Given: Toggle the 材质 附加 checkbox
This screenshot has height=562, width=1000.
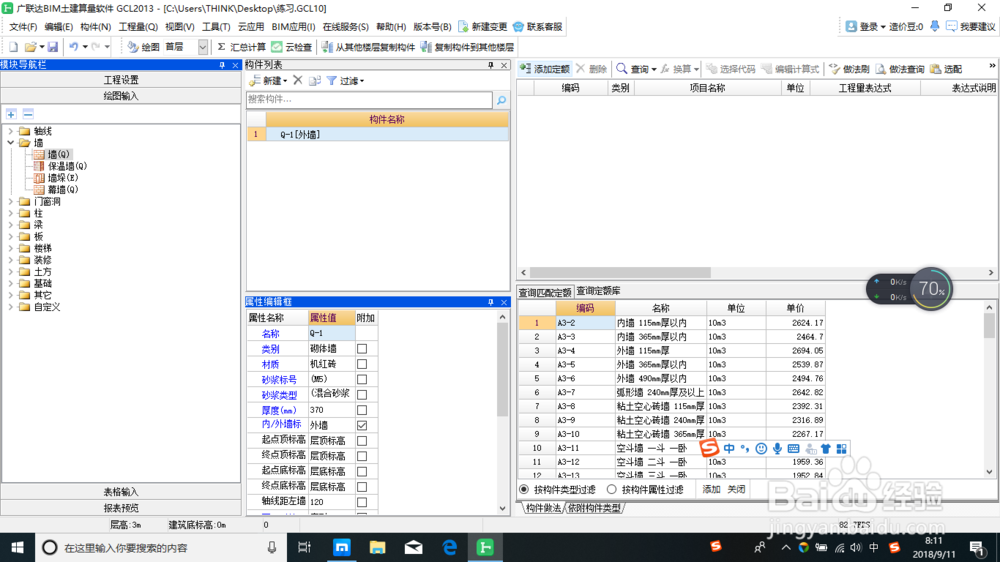Looking at the screenshot, I should pos(362,364).
